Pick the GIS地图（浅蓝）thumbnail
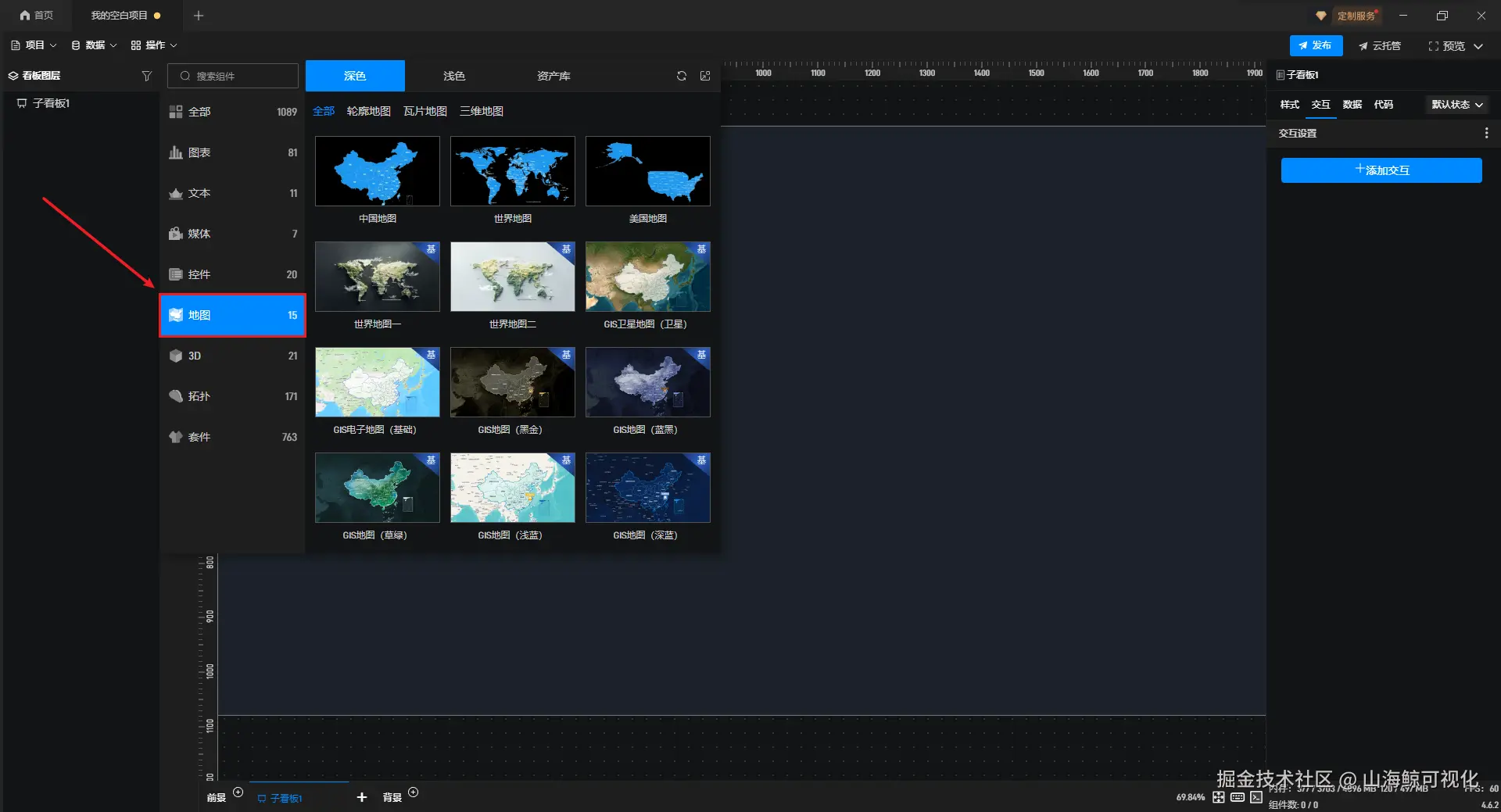This screenshot has height=812, width=1501. 513,488
